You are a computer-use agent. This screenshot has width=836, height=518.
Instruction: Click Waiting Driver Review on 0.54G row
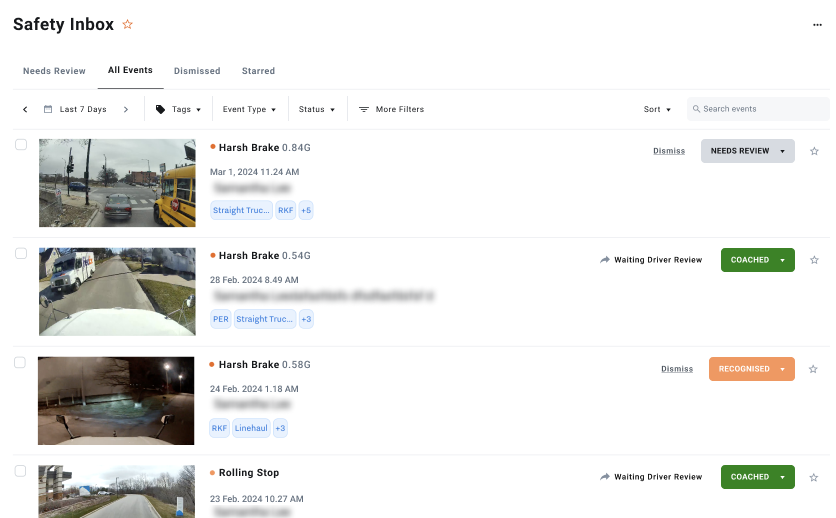[x=658, y=260]
